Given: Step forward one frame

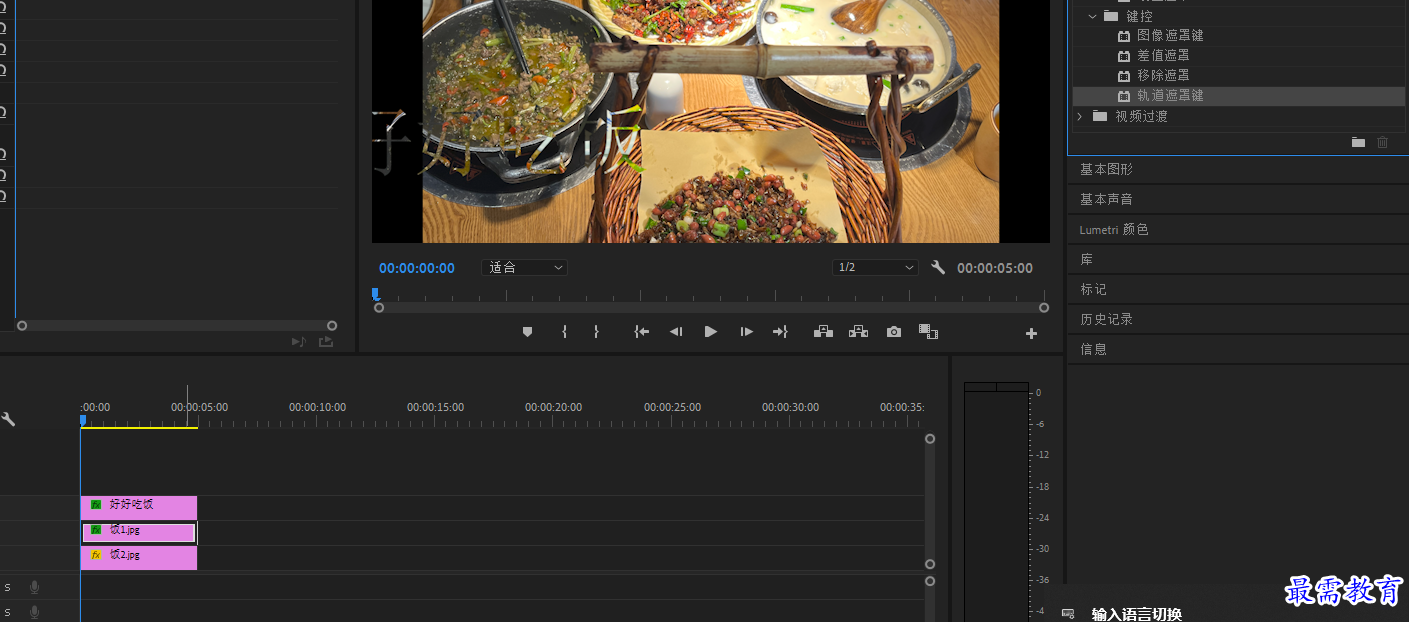Looking at the screenshot, I should pos(746,332).
